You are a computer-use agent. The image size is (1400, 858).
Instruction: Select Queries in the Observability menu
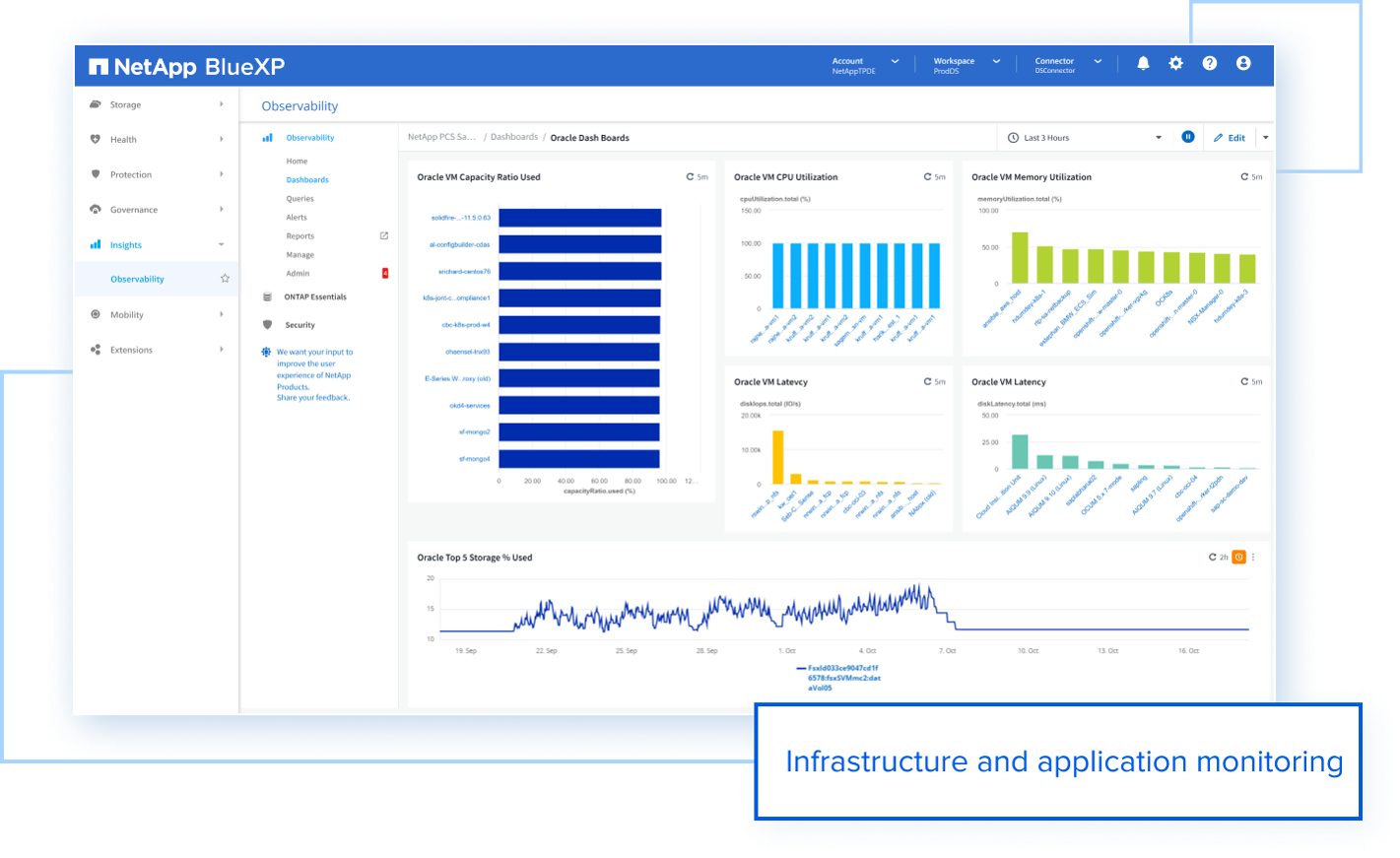[299, 198]
